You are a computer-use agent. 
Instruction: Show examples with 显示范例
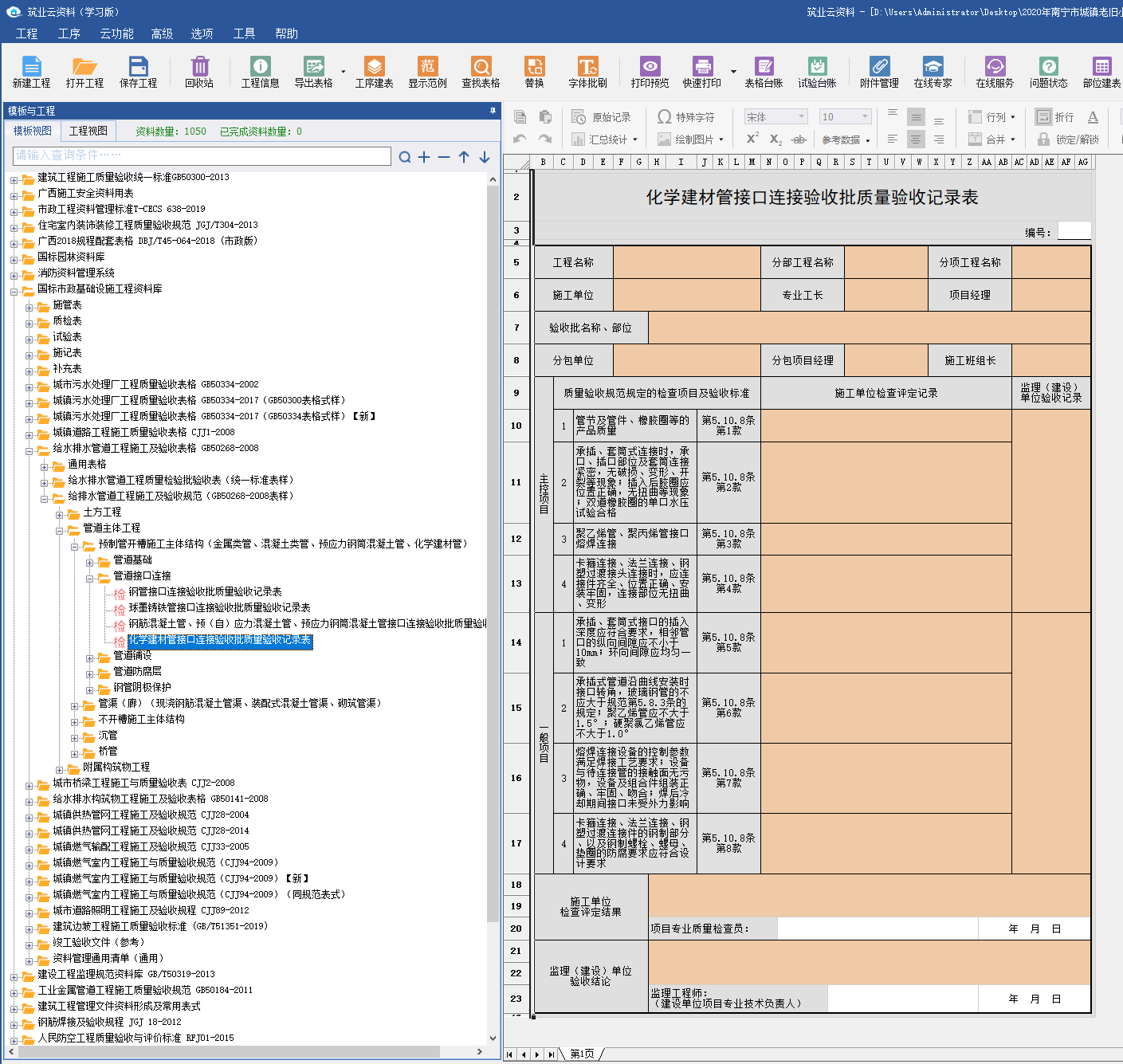tap(428, 72)
